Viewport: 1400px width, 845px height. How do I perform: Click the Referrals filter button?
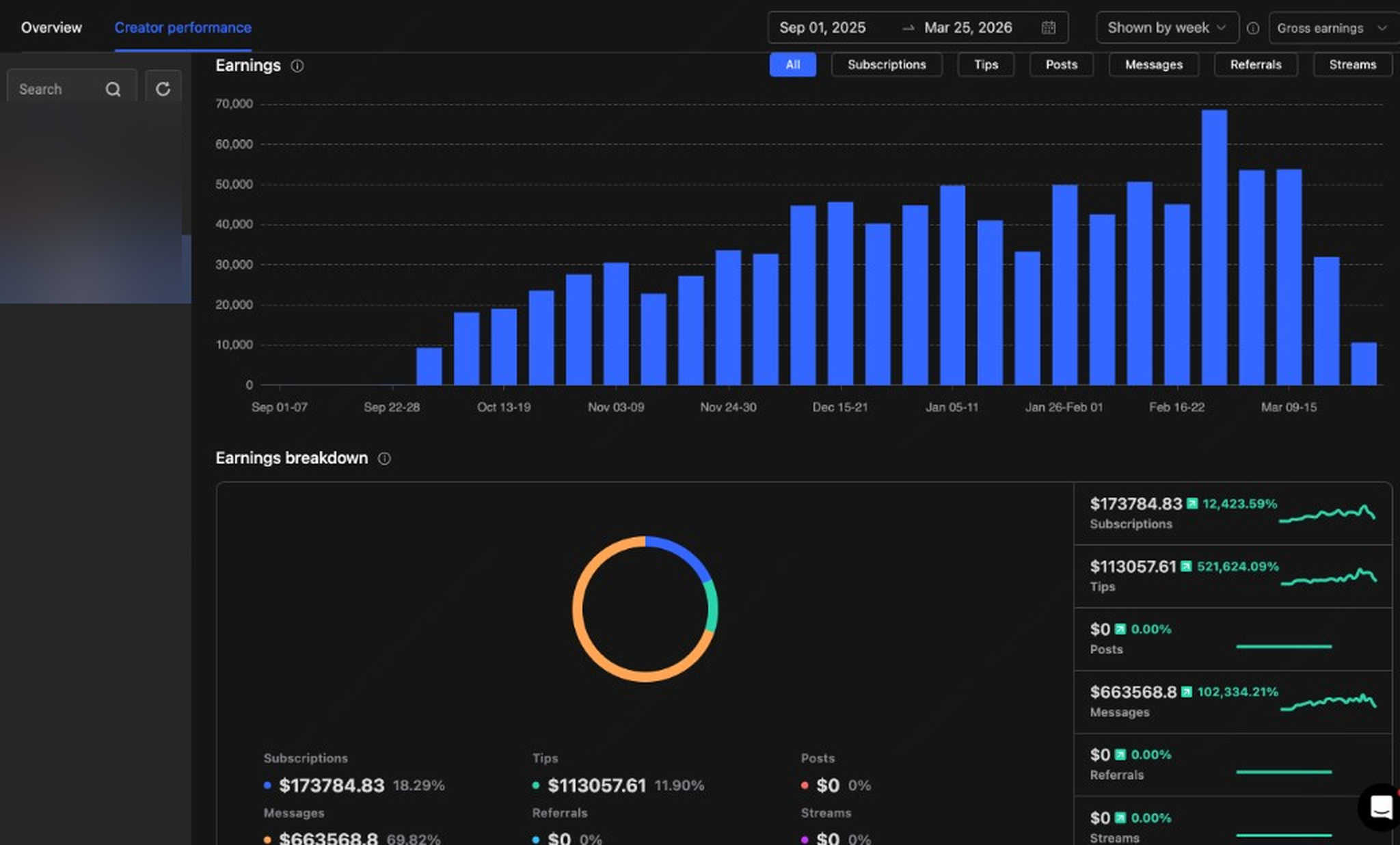tap(1255, 64)
